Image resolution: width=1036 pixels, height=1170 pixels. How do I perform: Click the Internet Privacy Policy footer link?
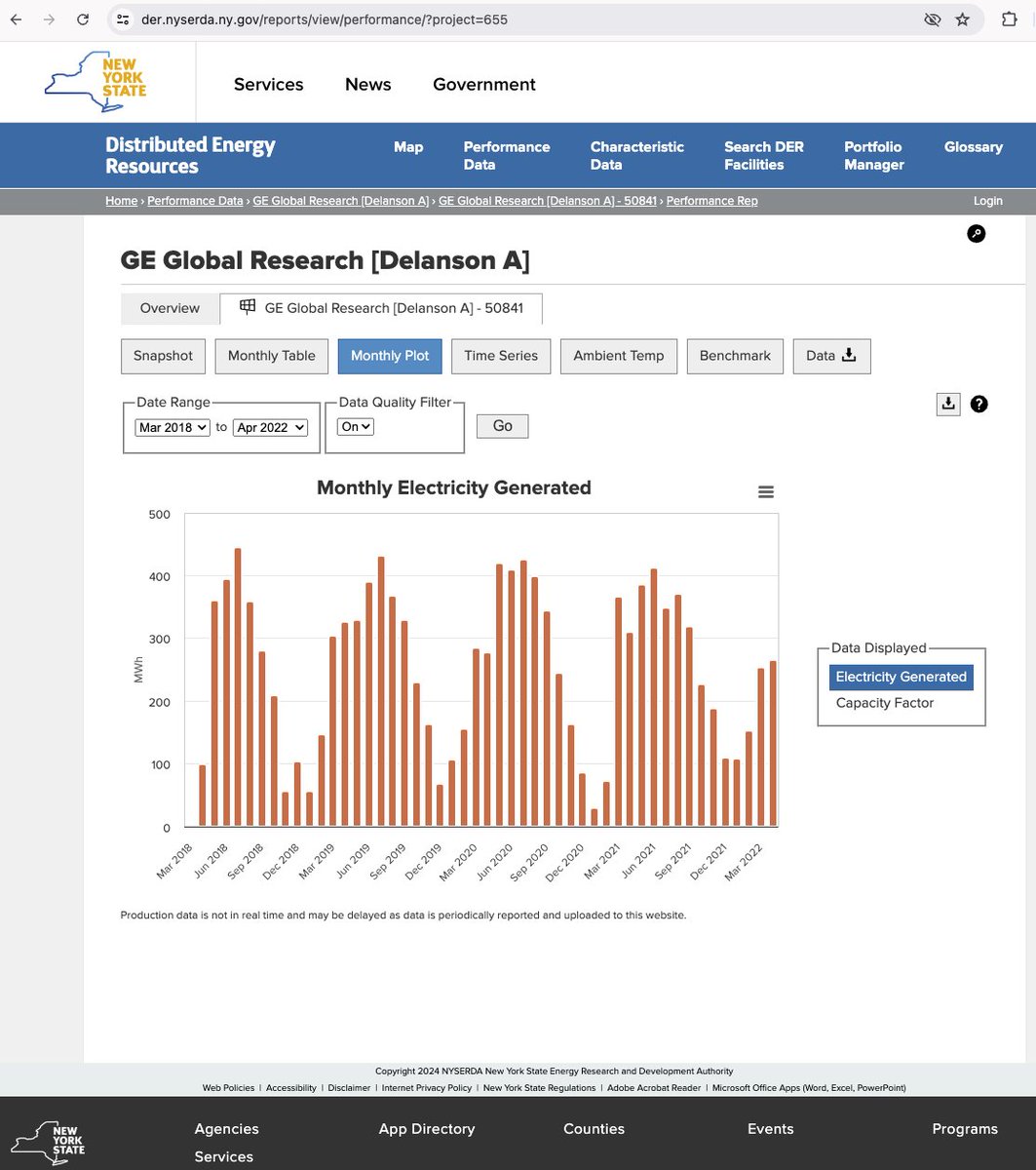pos(427,1088)
